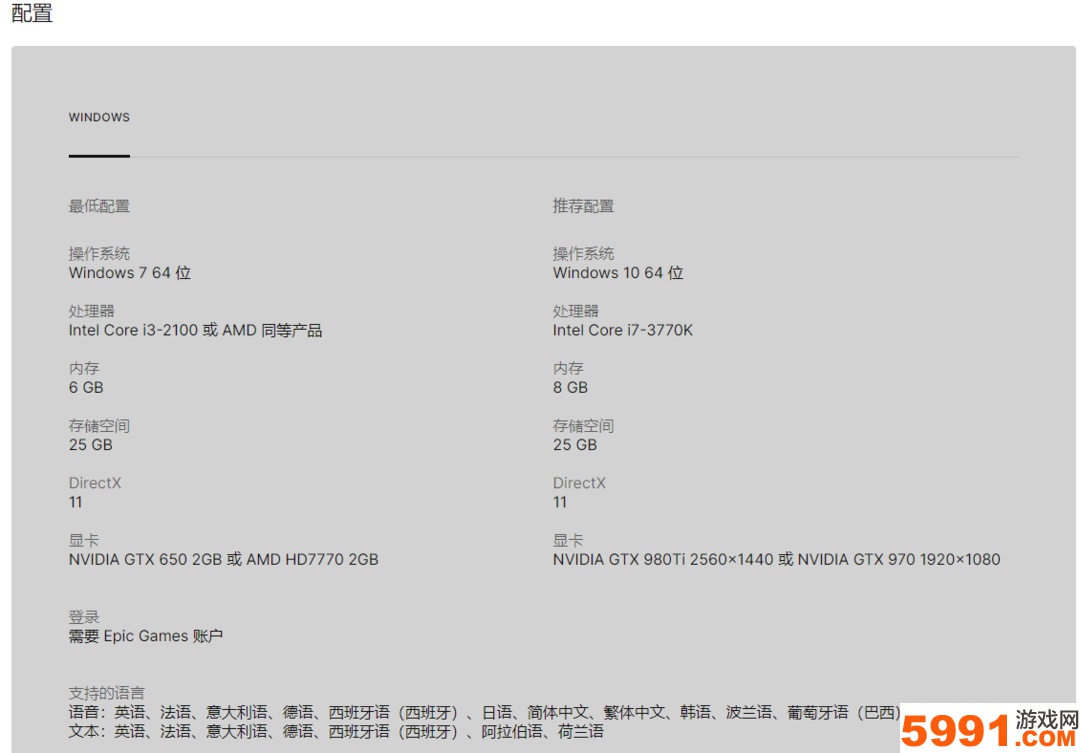
Task: Click the underline indicator below WINDOWS tab
Action: click(98, 156)
